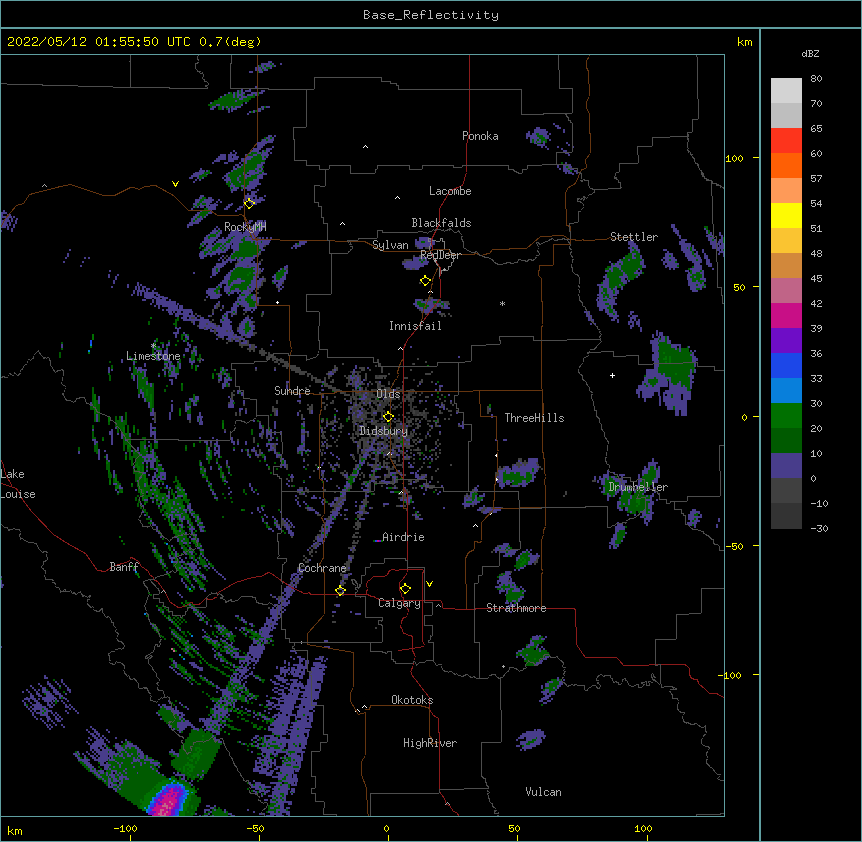
Task: Click the Lacombe city label
Action: click(450, 191)
